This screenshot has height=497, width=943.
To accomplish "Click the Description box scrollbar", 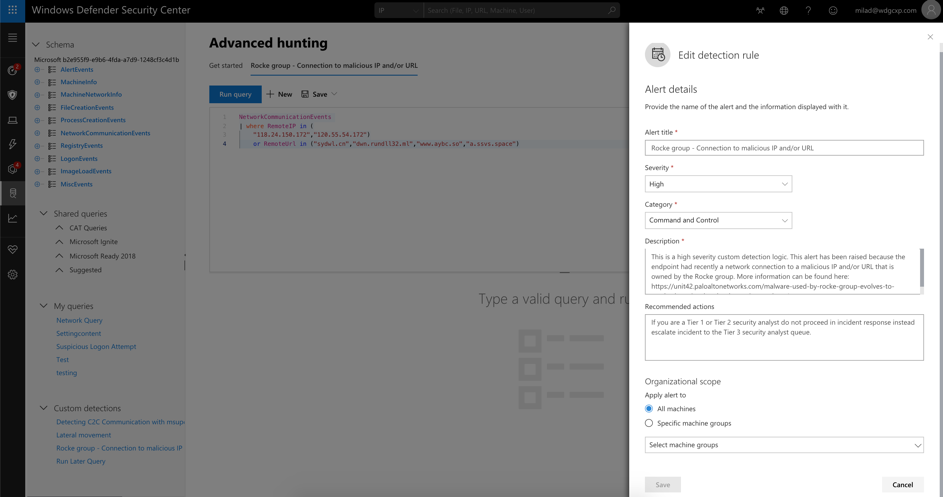I will coord(921,268).
